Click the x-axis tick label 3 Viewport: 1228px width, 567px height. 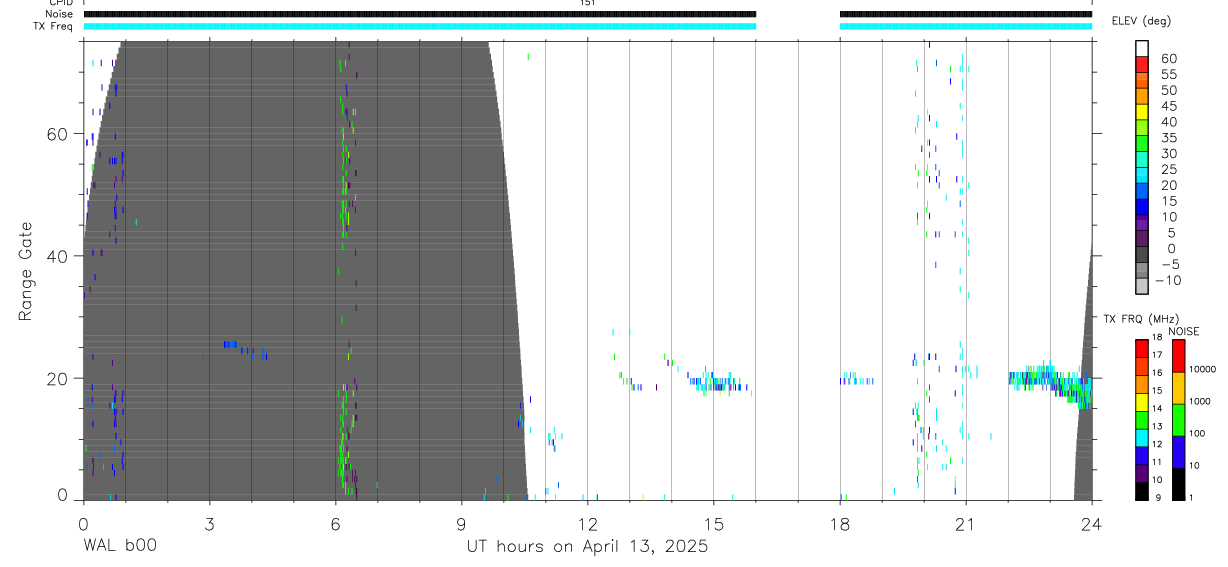point(209,523)
